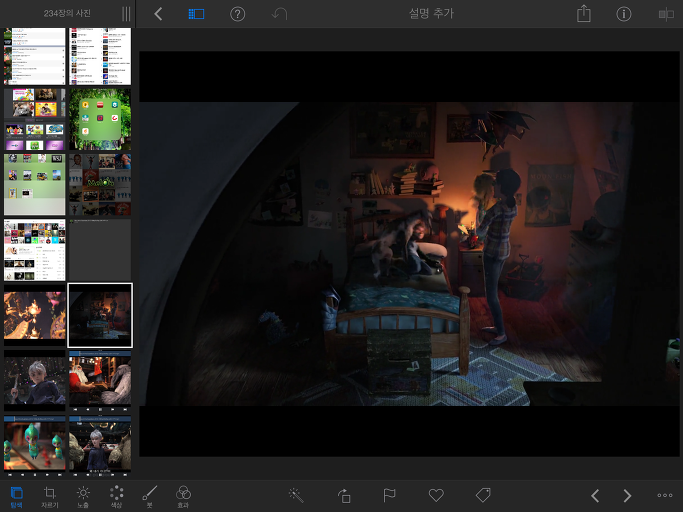683x512 pixels.
Task: Select the top-right two-column list thumbnail
Action: [100, 57]
